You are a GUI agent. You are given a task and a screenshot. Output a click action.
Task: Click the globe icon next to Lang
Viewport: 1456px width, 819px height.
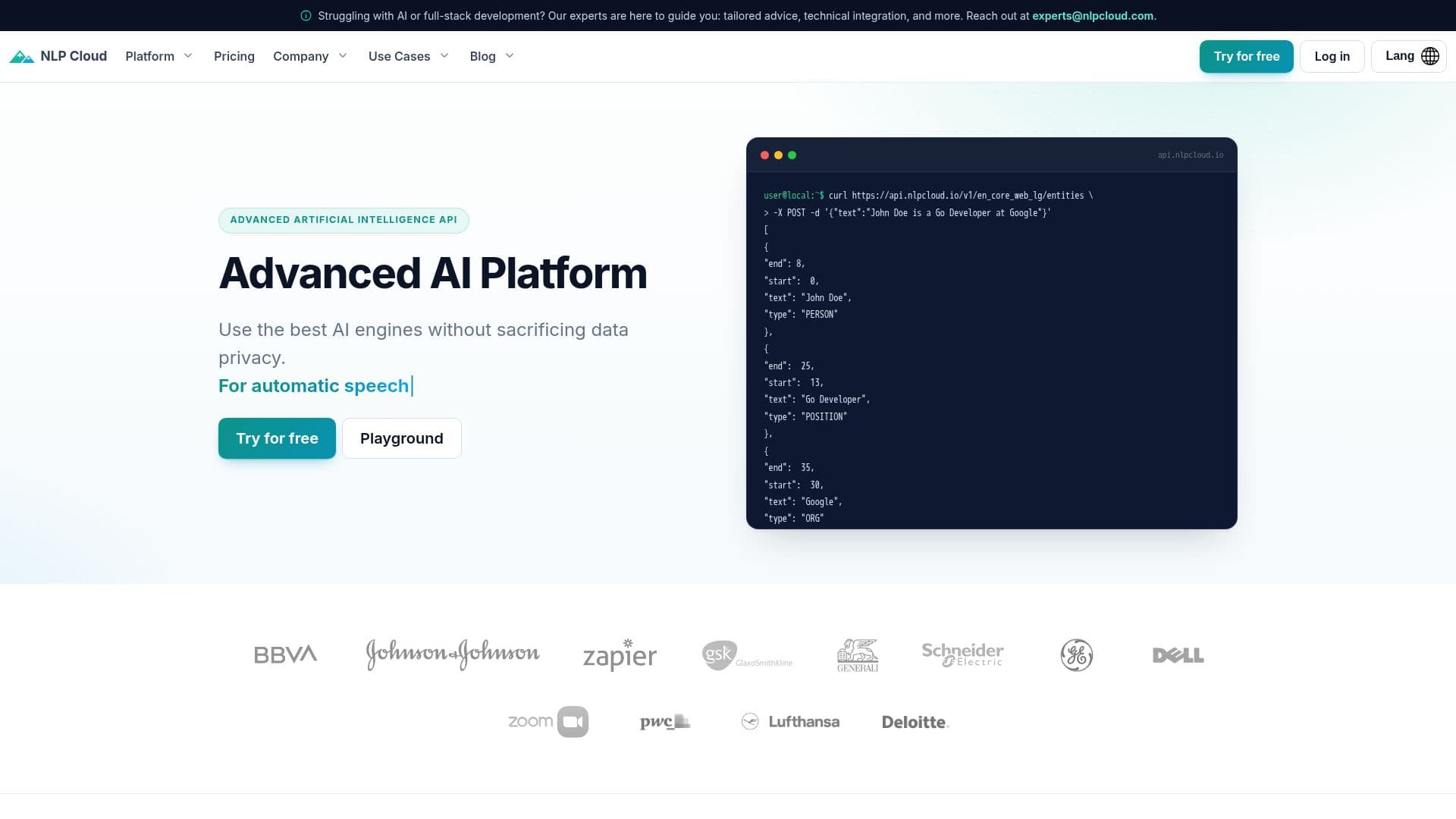(x=1430, y=56)
